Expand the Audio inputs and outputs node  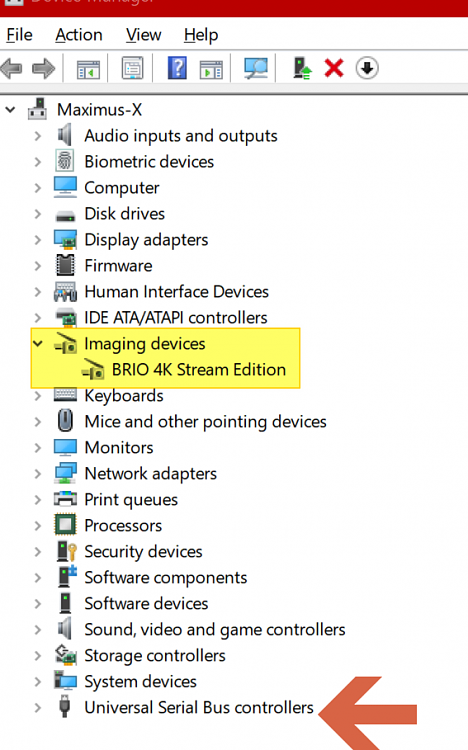pyautogui.click(x=38, y=136)
